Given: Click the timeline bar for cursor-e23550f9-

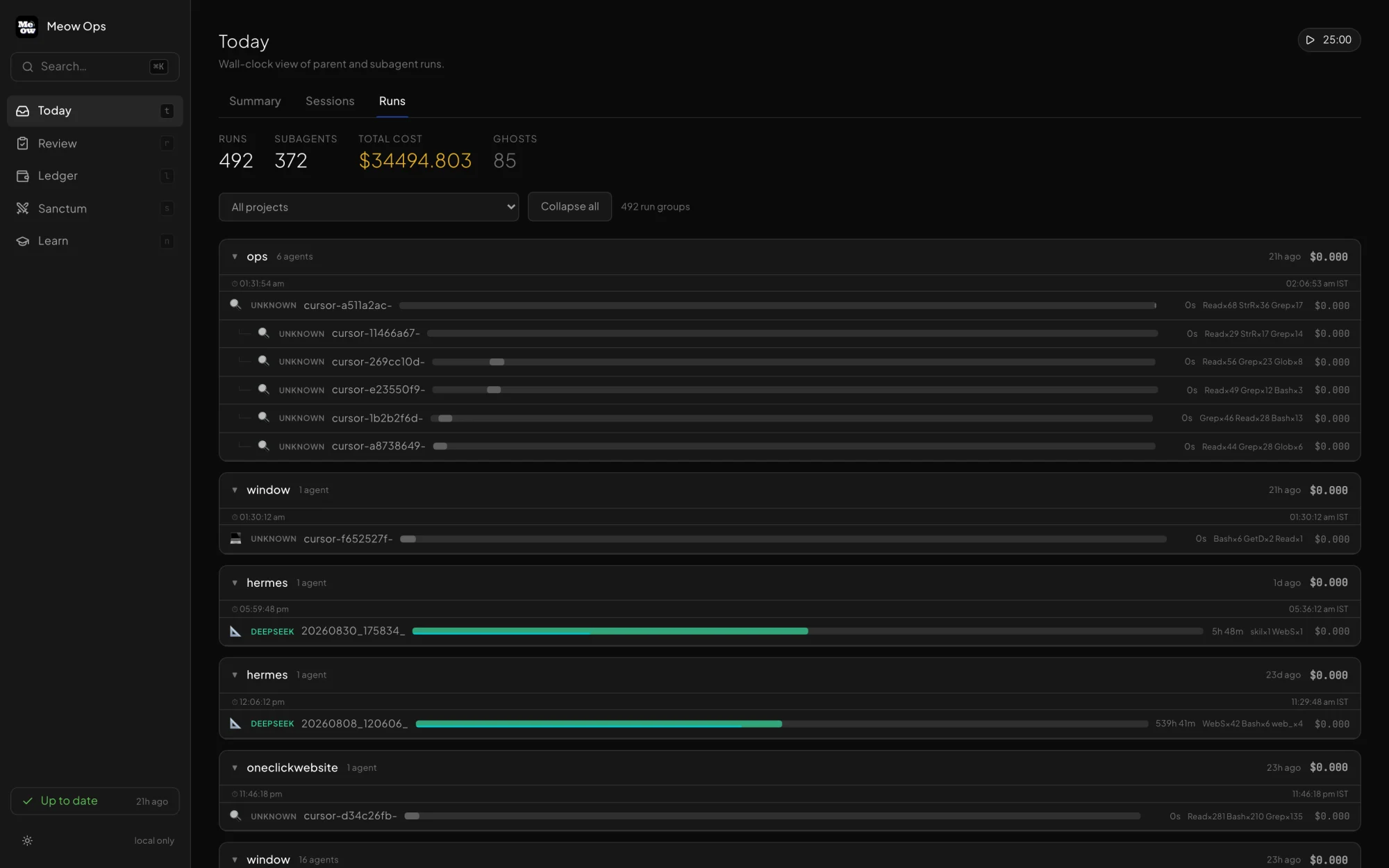Looking at the screenshot, I should [795, 390].
